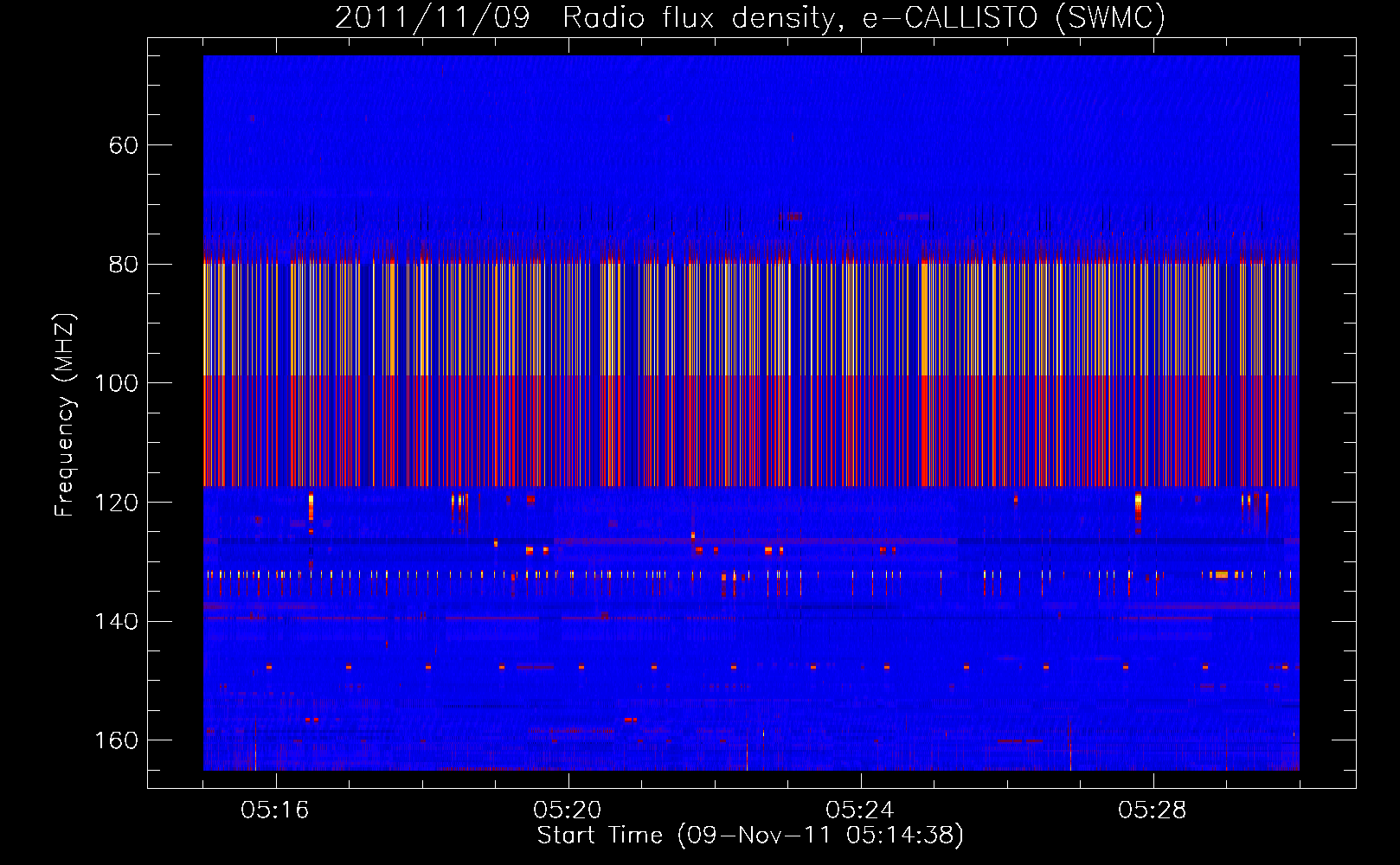This screenshot has width=1400, height=865.
Task: Click the '05:28' time tick label
Action: 1153,811
